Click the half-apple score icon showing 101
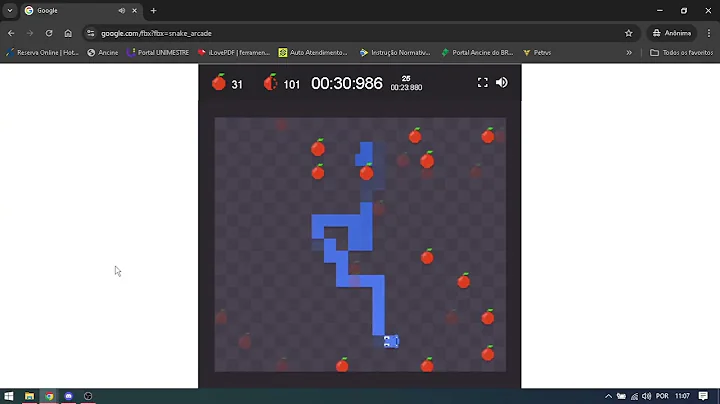This screenshot has height=404, width=720. [270, 82]
